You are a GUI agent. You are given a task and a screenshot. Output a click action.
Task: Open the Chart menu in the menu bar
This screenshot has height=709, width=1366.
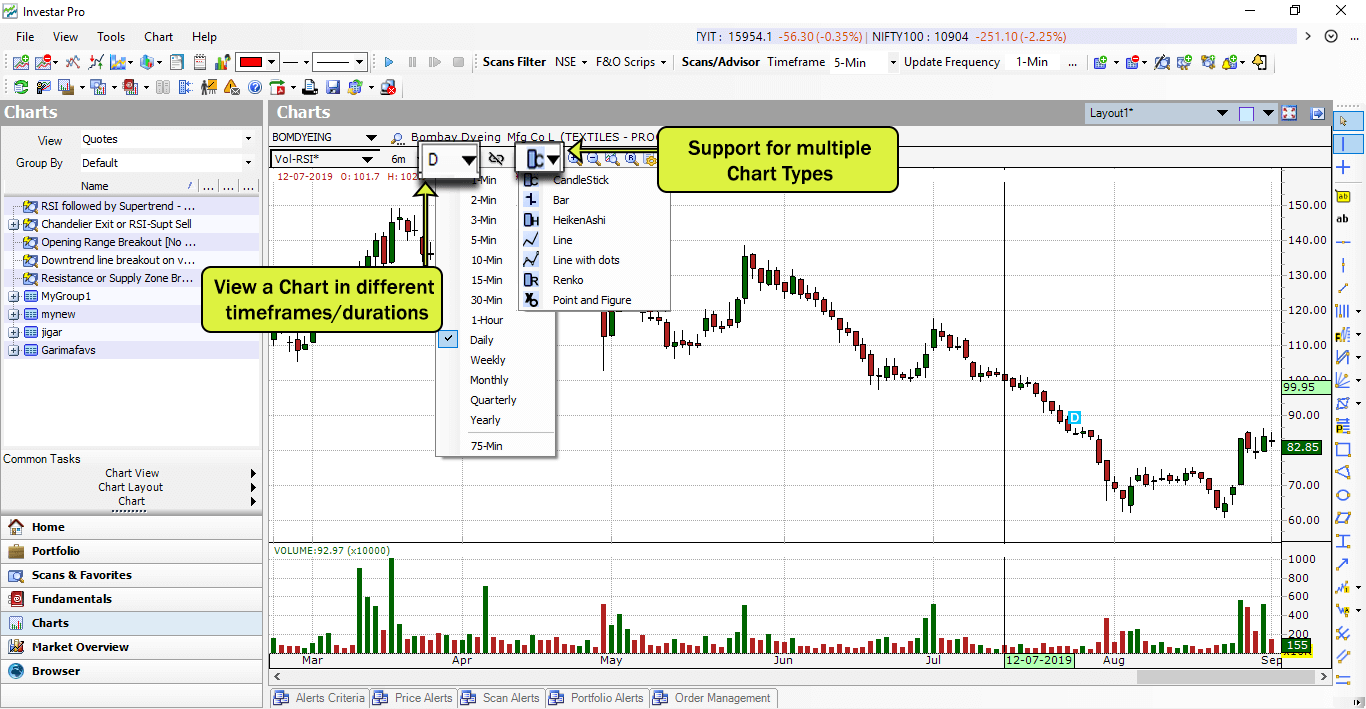158,36
